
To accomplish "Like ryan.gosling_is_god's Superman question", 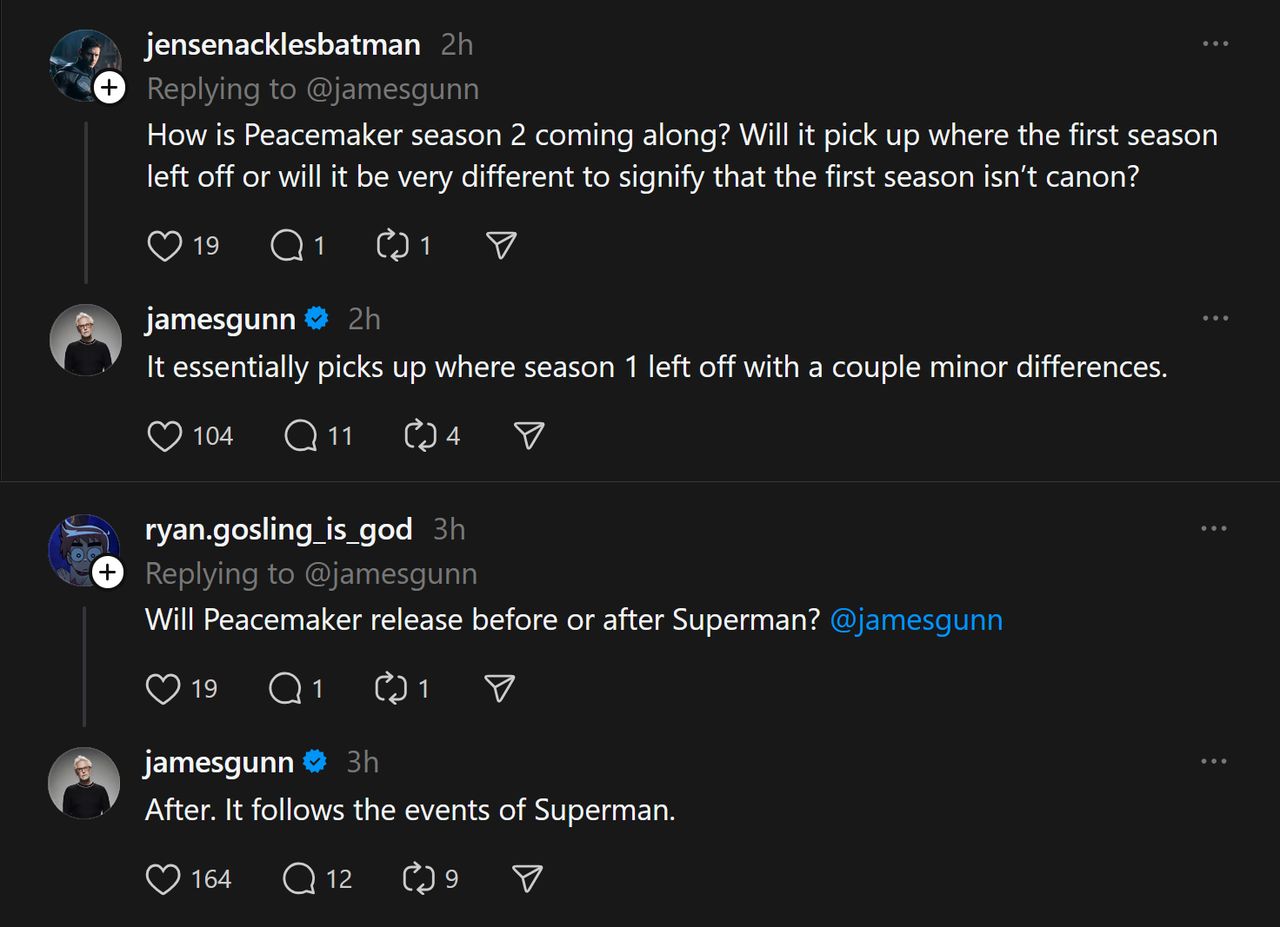I will (x=163, y=689).
